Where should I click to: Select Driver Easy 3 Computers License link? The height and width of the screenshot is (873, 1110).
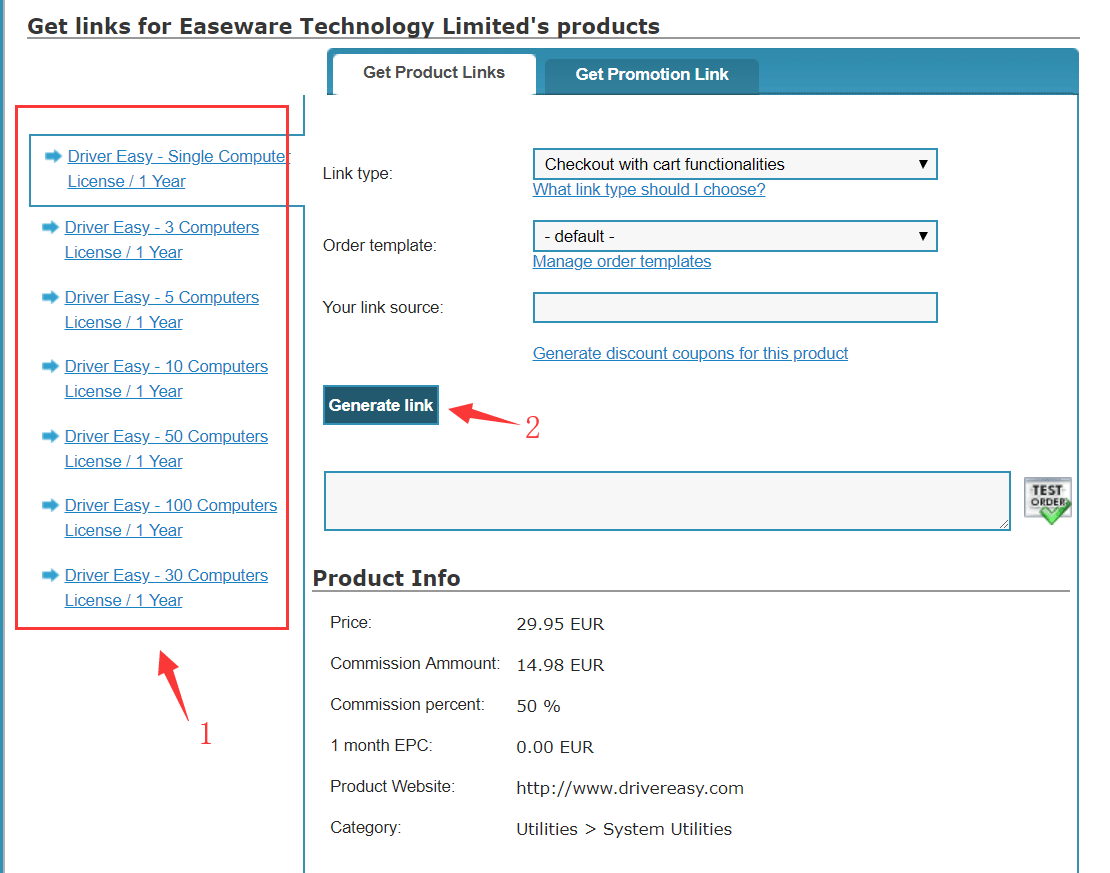point(161,228)
